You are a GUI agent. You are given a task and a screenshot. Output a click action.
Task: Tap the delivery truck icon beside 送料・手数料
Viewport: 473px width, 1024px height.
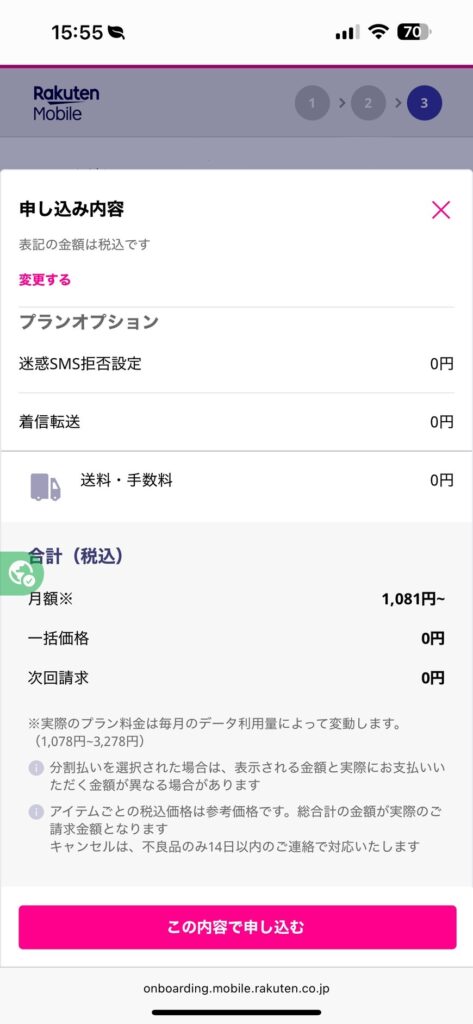(x=46, y=487)
